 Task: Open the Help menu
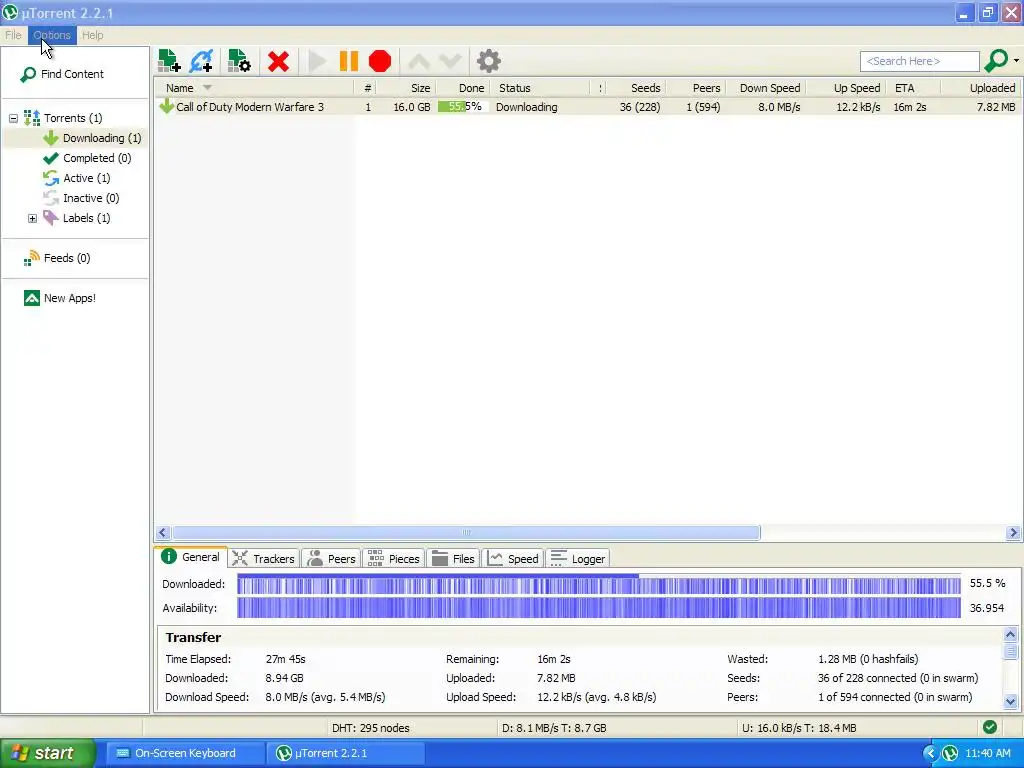tap(93, 35)
